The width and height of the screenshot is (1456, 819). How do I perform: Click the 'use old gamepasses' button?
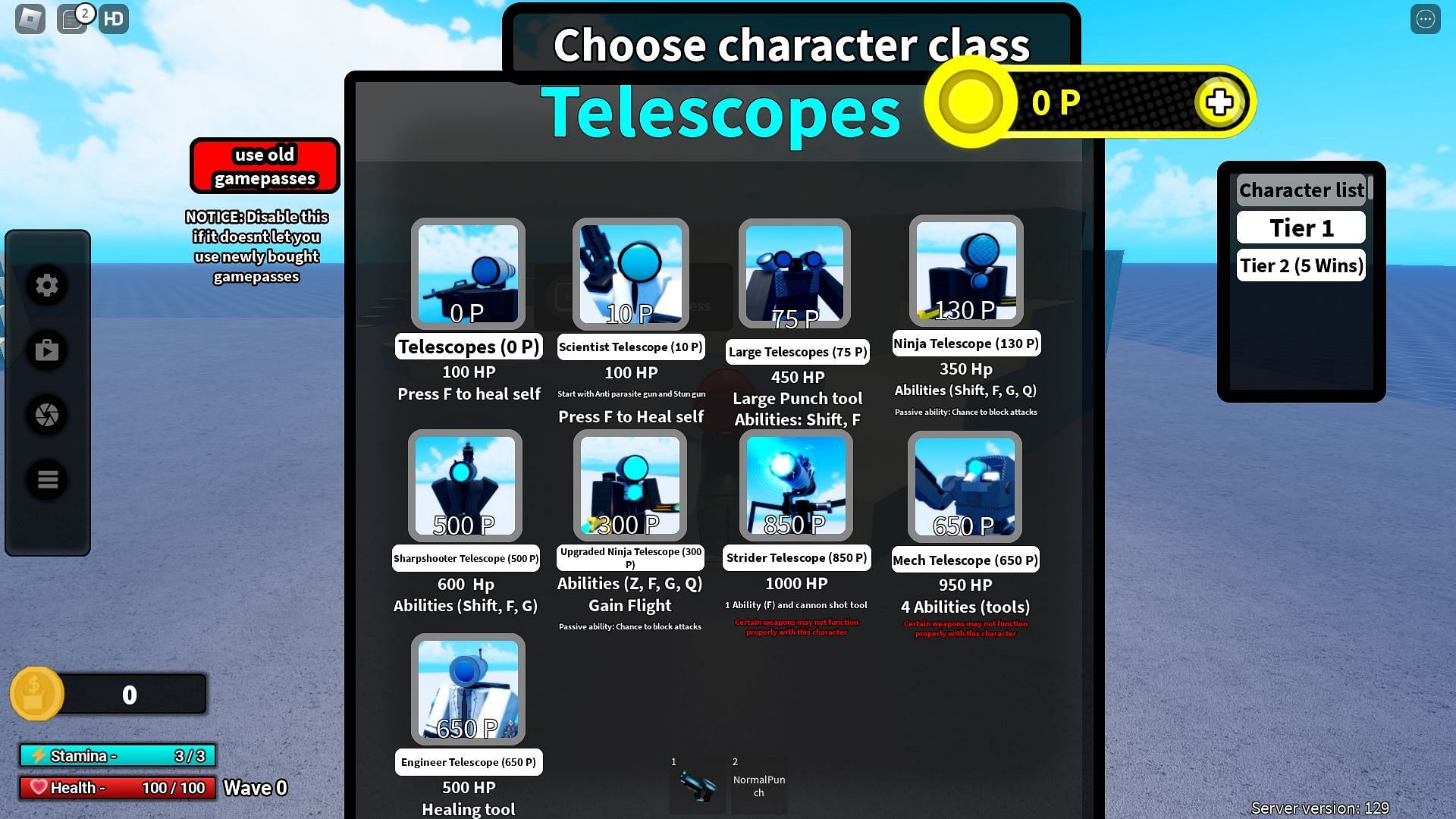264,166
